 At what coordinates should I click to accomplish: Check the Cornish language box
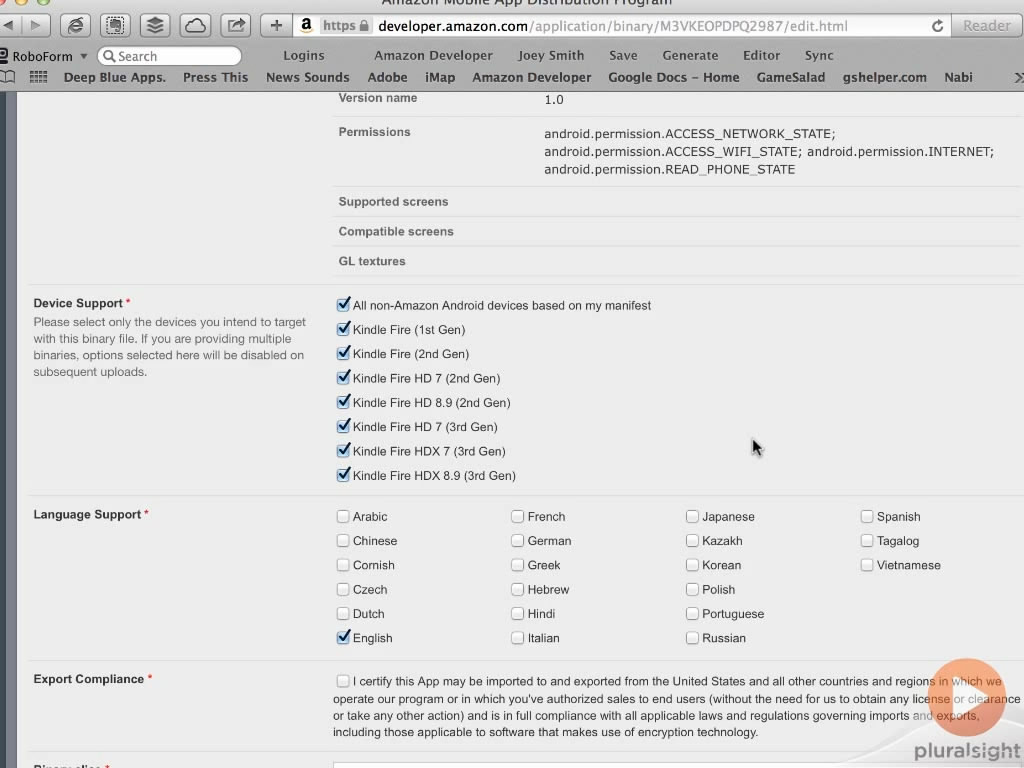[343, 565]
